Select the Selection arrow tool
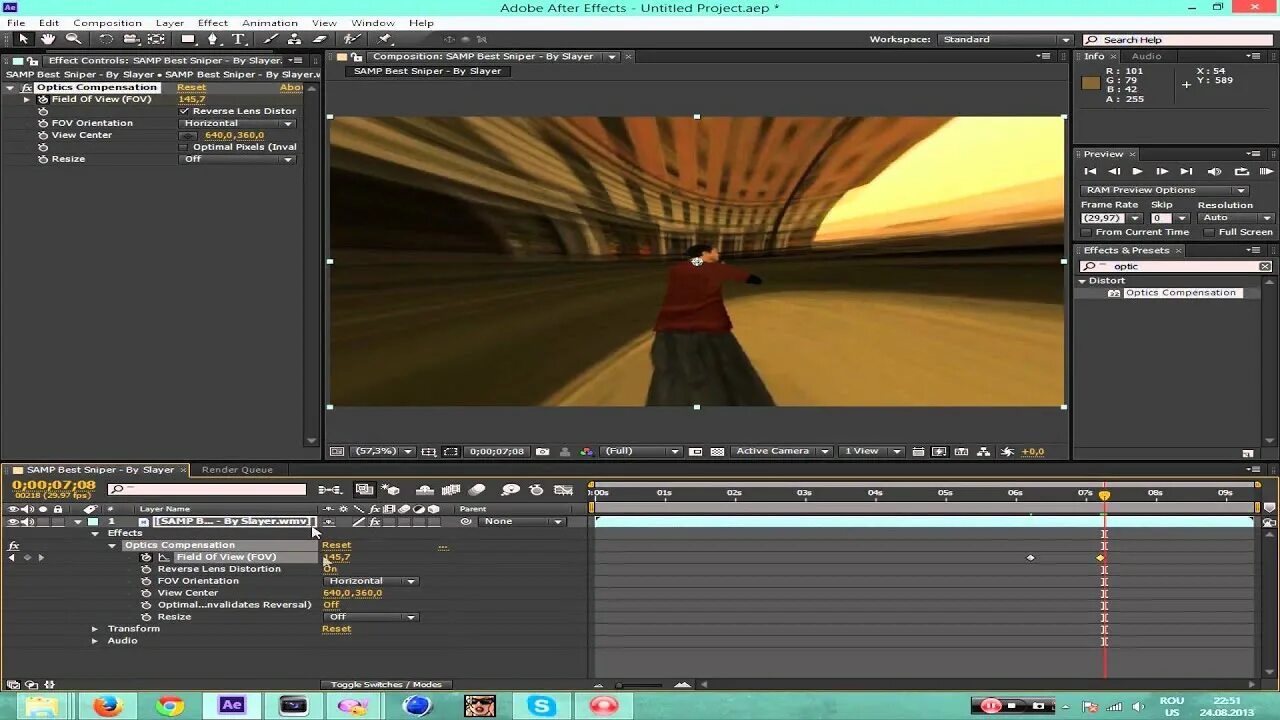Screen dimensions: 1280x720 pos(23,39)
